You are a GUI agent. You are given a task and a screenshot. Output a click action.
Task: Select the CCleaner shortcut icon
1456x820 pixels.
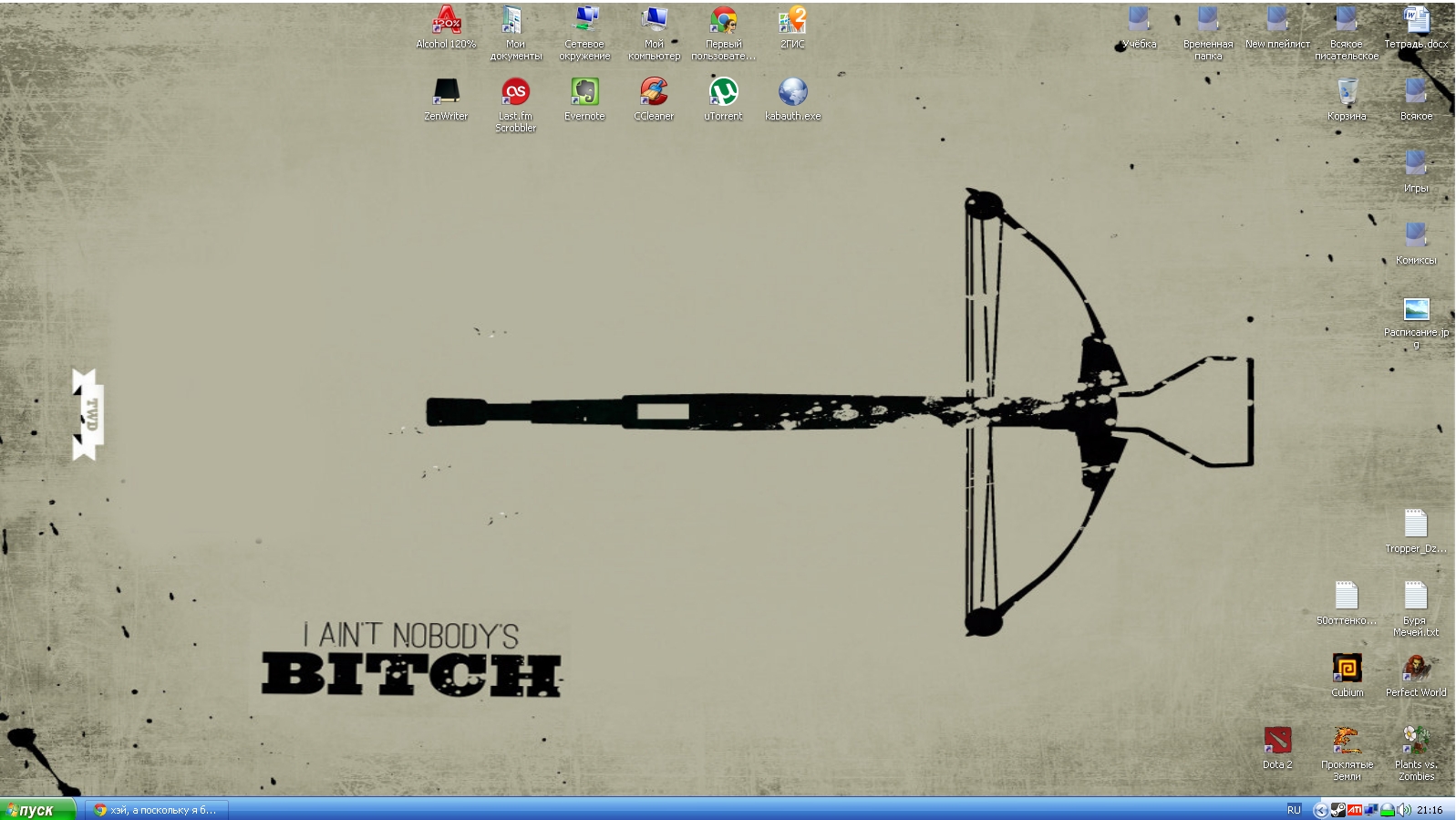654,99
